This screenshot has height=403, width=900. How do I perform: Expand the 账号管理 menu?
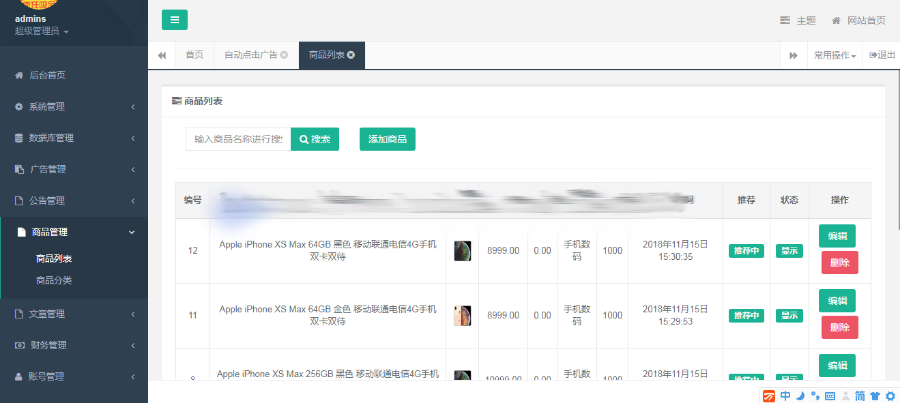(73, 377)
